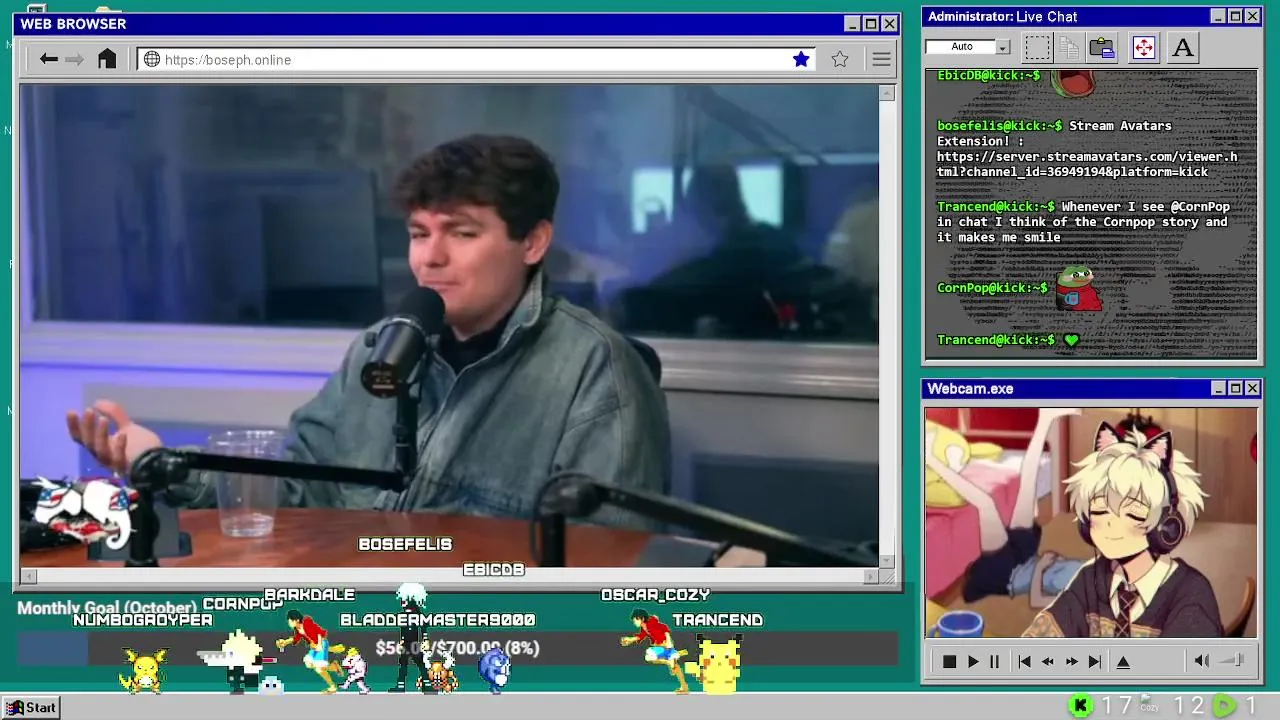Click the BLADDERMASTER9000 name label
This screenshot has width=1280, height=720.
point(437,620)
